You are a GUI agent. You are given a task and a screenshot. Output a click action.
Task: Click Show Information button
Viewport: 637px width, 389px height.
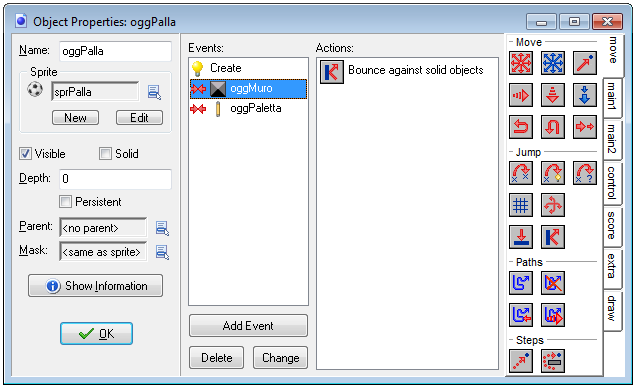coord(95,286)
